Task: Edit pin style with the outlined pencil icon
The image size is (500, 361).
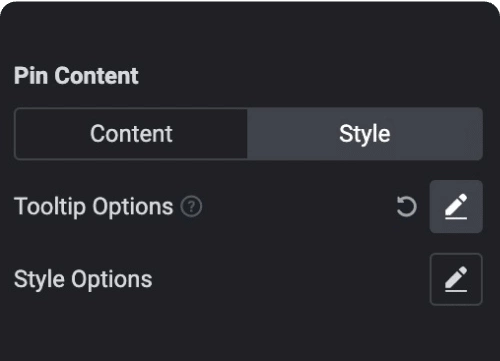Action: pos(456,279)
